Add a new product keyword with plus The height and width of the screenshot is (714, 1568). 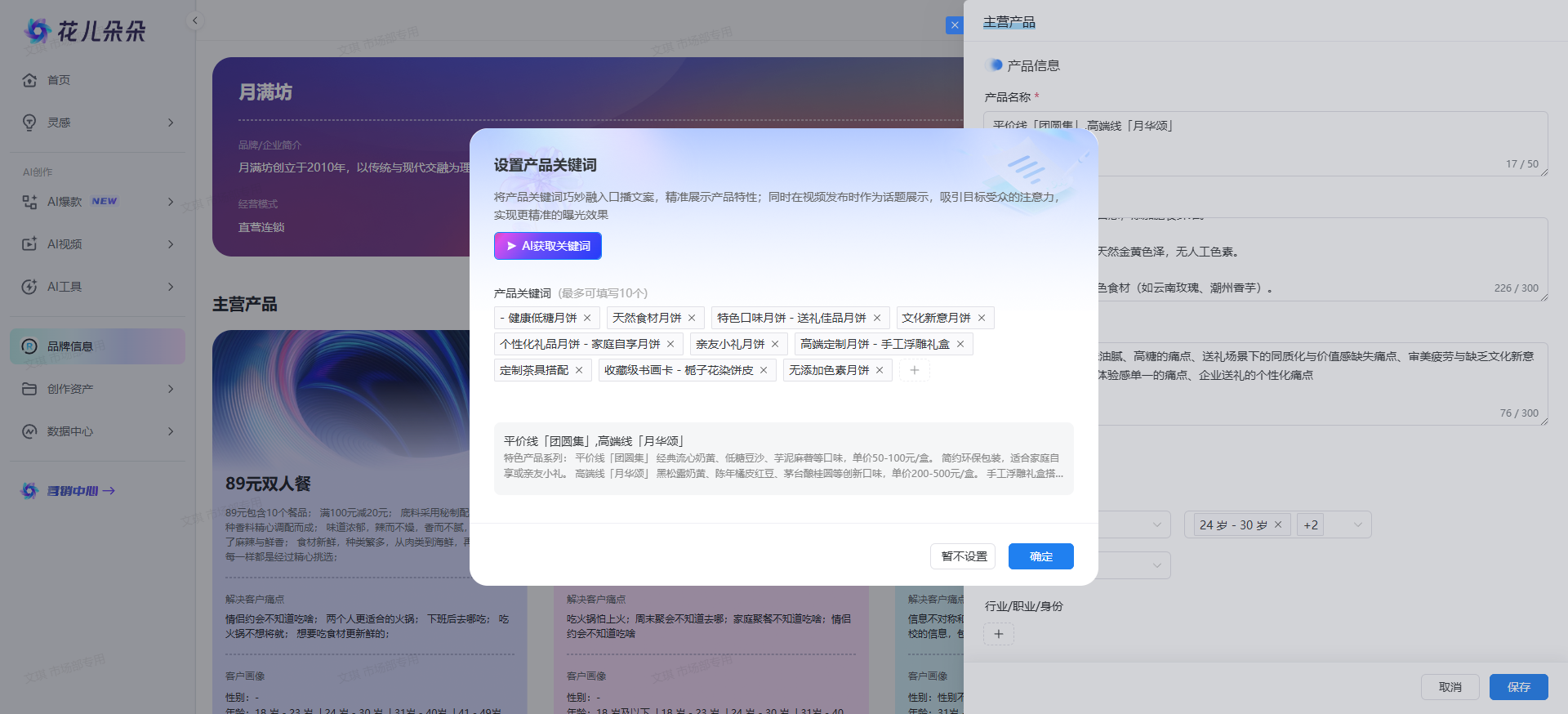[x=915, y=370]
